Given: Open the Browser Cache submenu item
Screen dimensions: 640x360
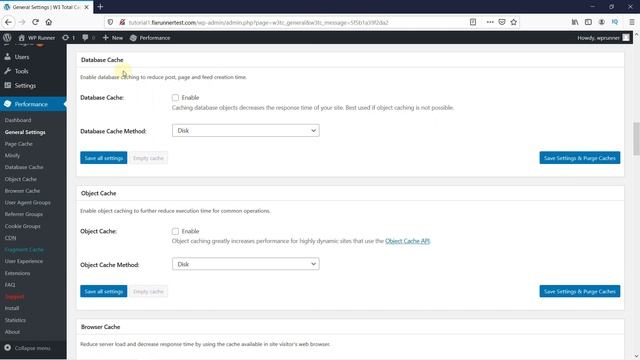Looking at the screenshot, I should pyautogui.click(x=22, y=191).
